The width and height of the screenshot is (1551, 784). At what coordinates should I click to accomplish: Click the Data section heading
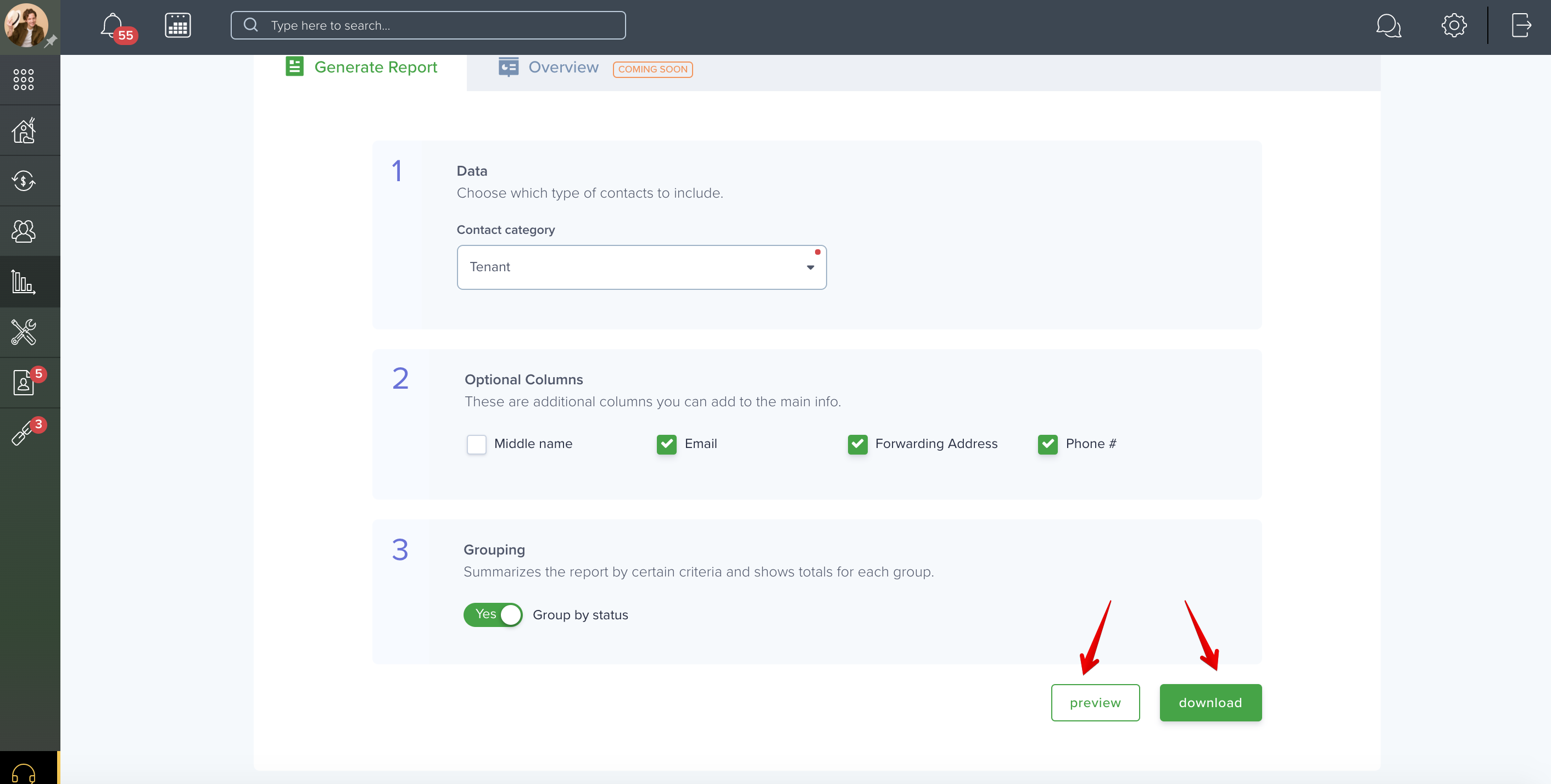point(472,171)
